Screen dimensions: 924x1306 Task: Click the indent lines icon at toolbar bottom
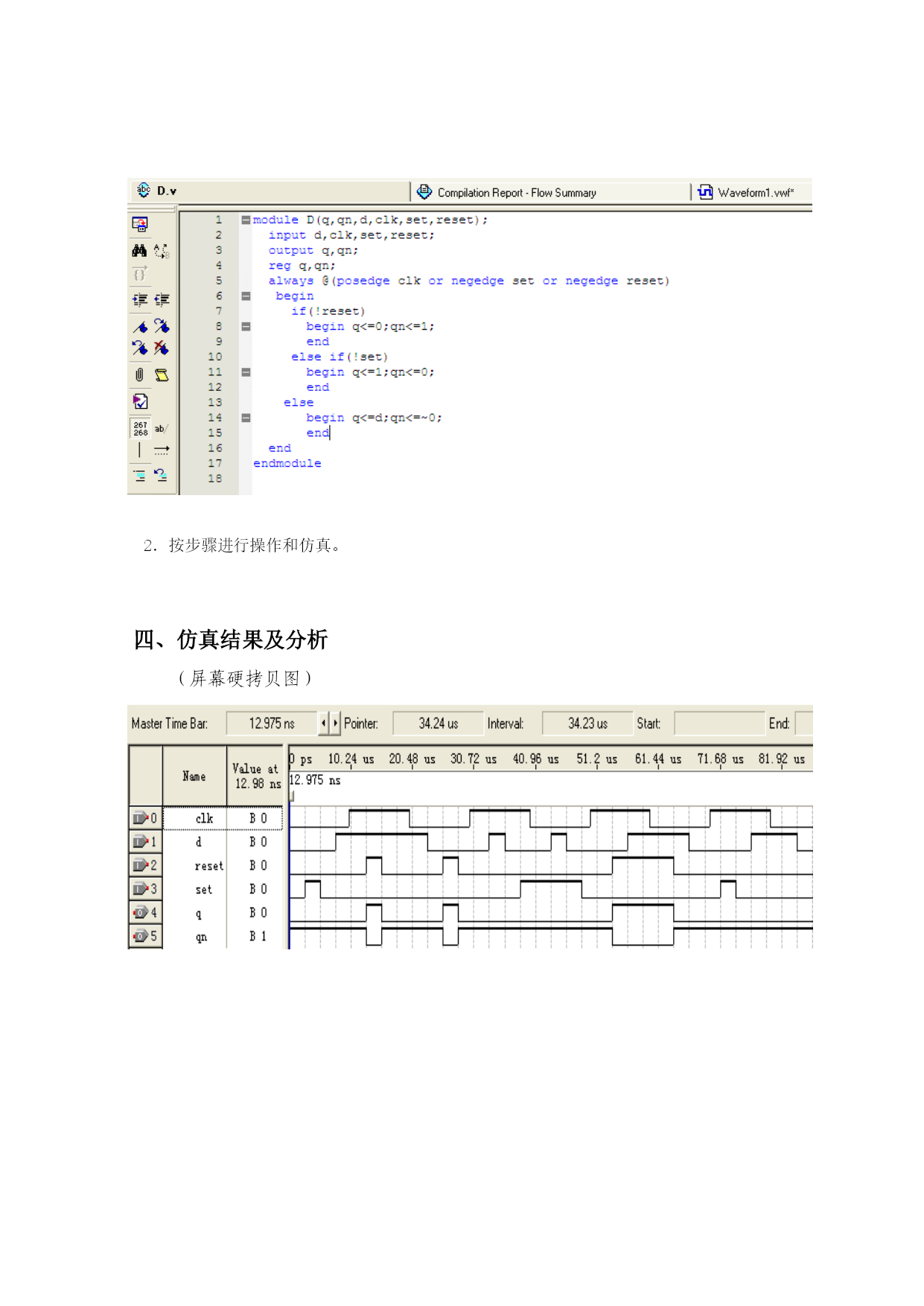click(x=139, y=474)
